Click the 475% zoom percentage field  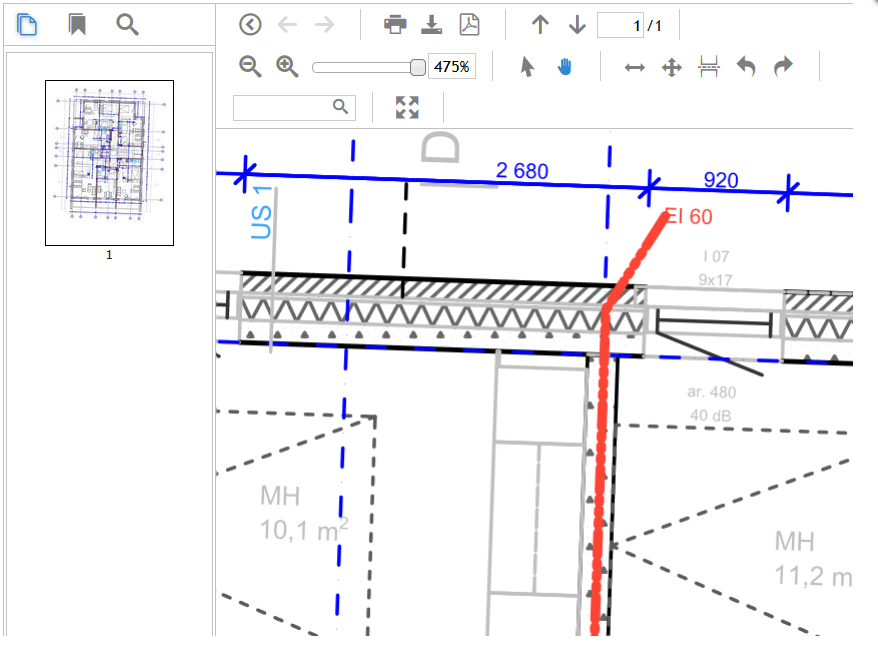452,67
